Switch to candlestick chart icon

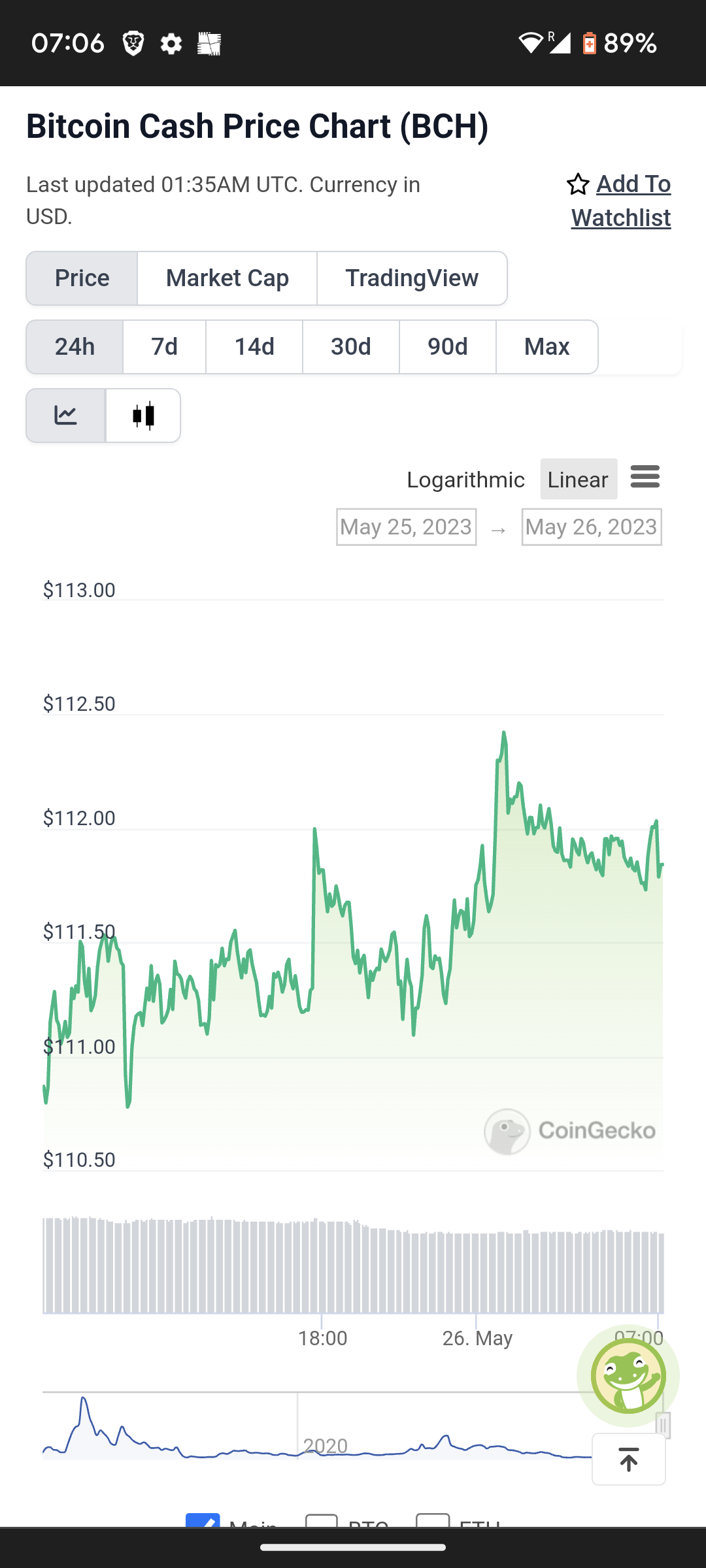[143, 416]
